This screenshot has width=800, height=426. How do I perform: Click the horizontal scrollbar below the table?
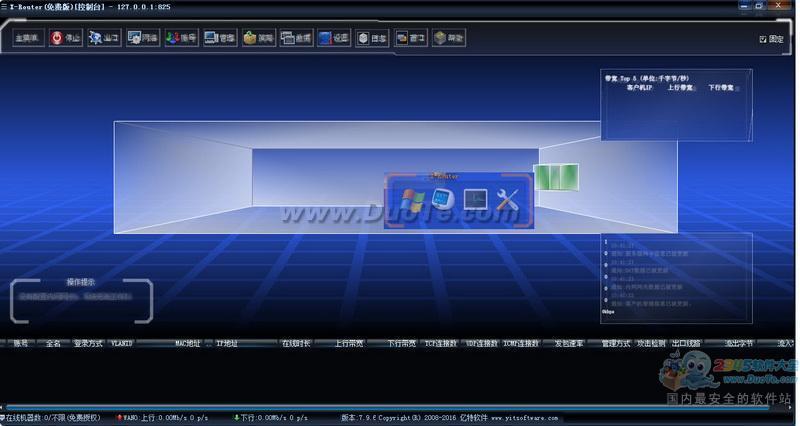coord(400,407)
